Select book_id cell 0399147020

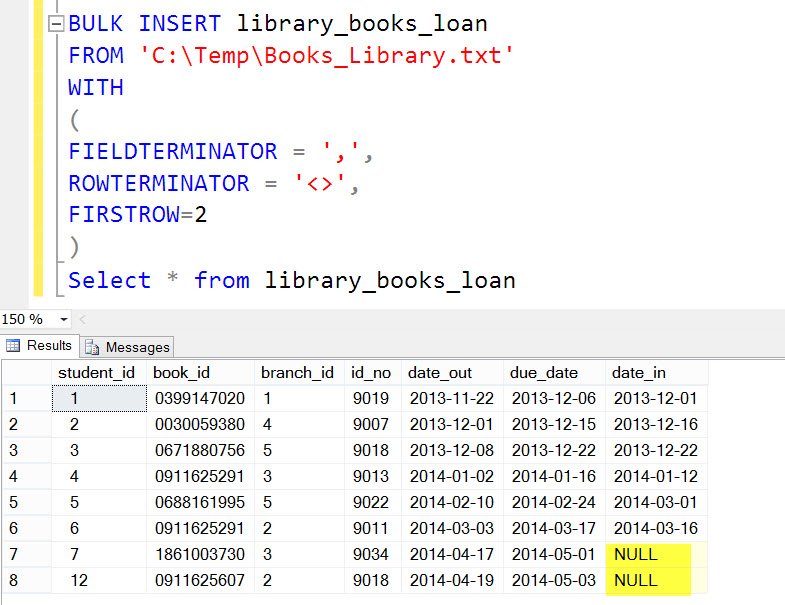pos(200,399)
